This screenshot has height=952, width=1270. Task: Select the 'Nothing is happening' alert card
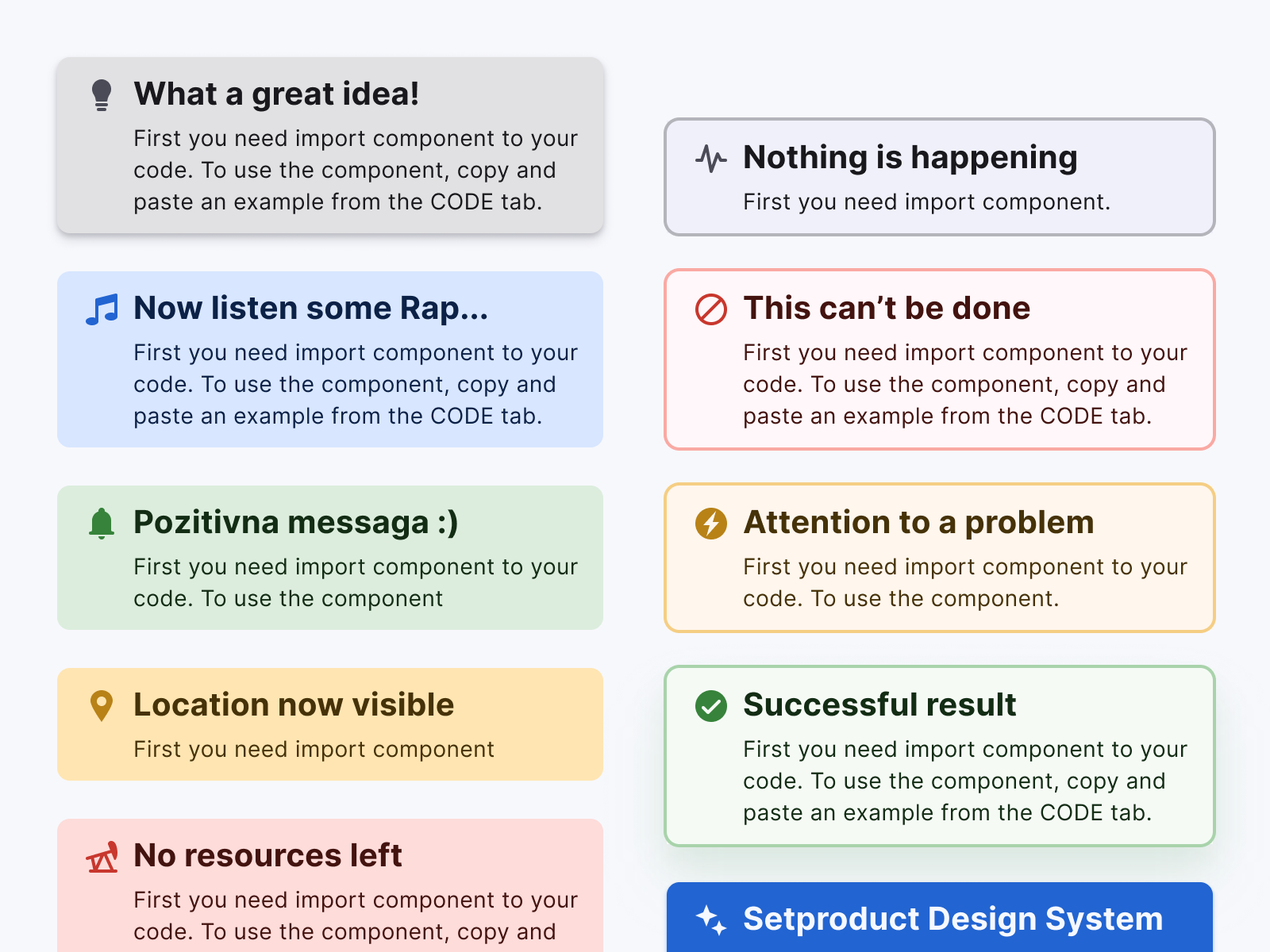pos(939,176)
